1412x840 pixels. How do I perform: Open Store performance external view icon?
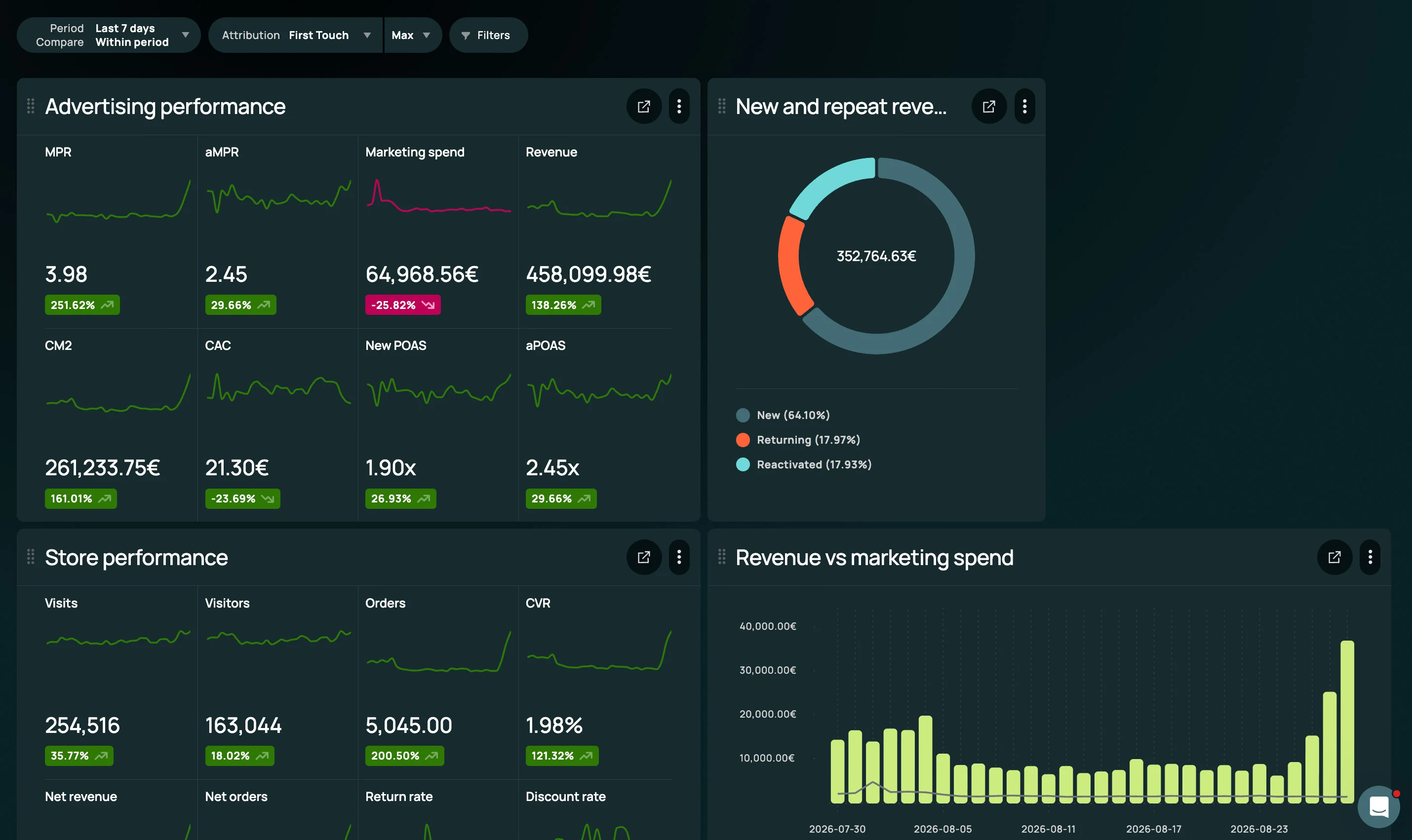coord(644,557)
